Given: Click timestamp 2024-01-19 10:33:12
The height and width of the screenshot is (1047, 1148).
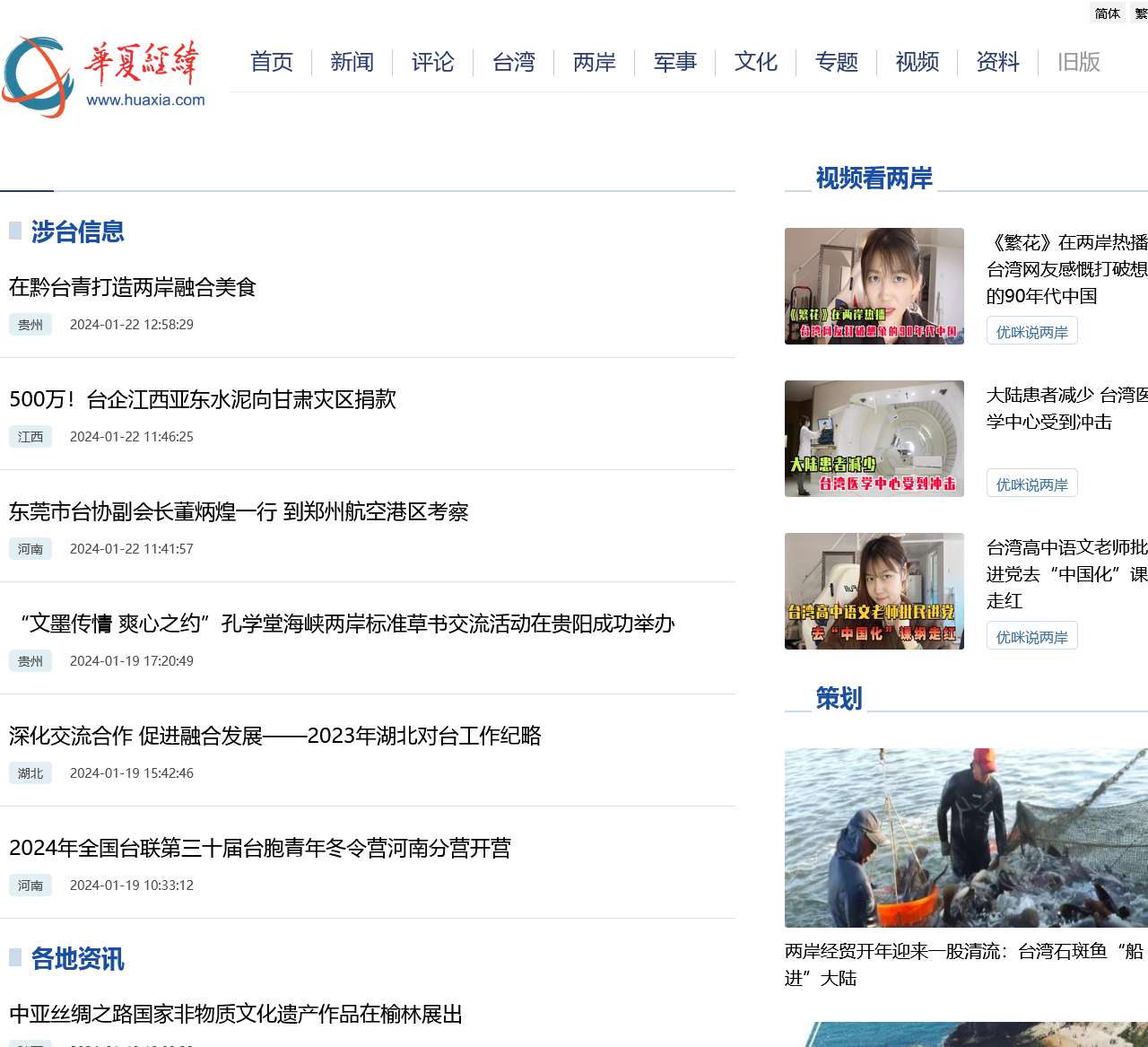Looking at the screenshot, I should (x=132, y=886).
